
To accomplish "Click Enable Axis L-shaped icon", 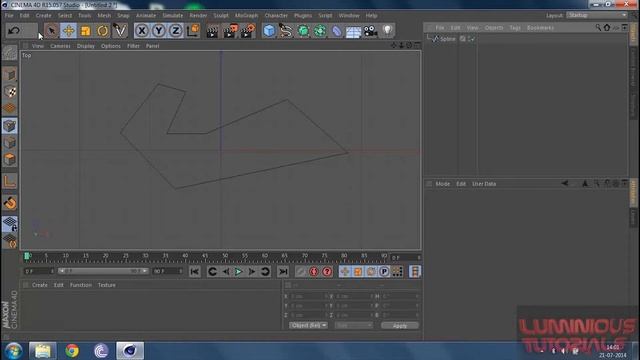I will 10,181.
